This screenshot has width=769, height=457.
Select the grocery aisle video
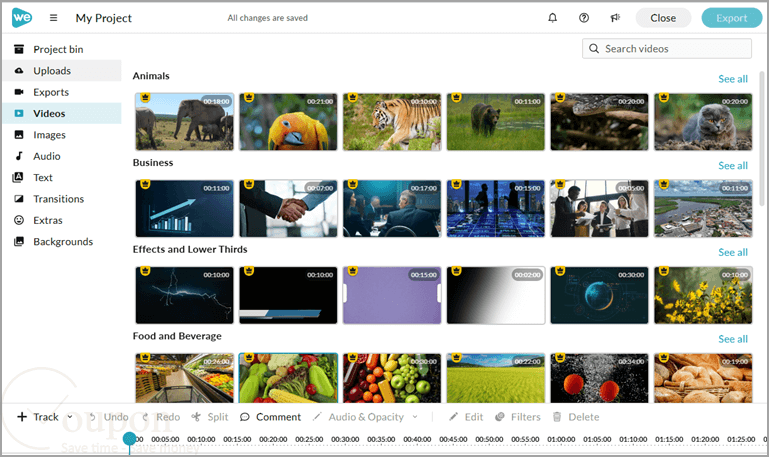pyautogui.click(x=184, y=378)
